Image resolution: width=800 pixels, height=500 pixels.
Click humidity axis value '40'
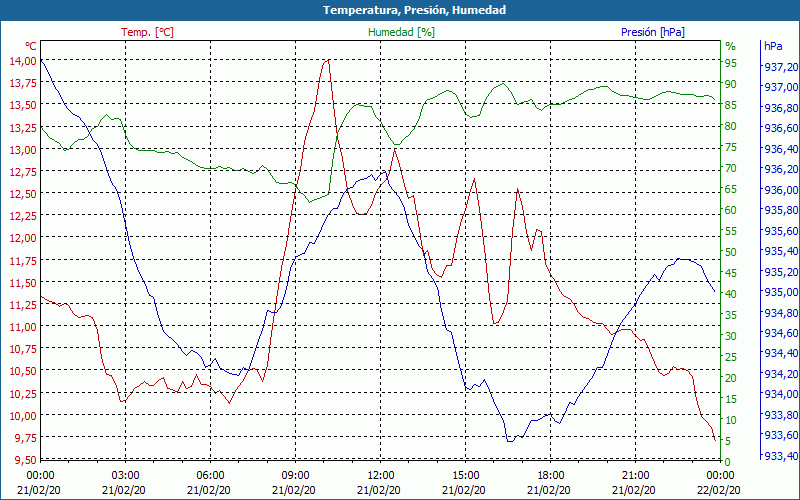731,294
